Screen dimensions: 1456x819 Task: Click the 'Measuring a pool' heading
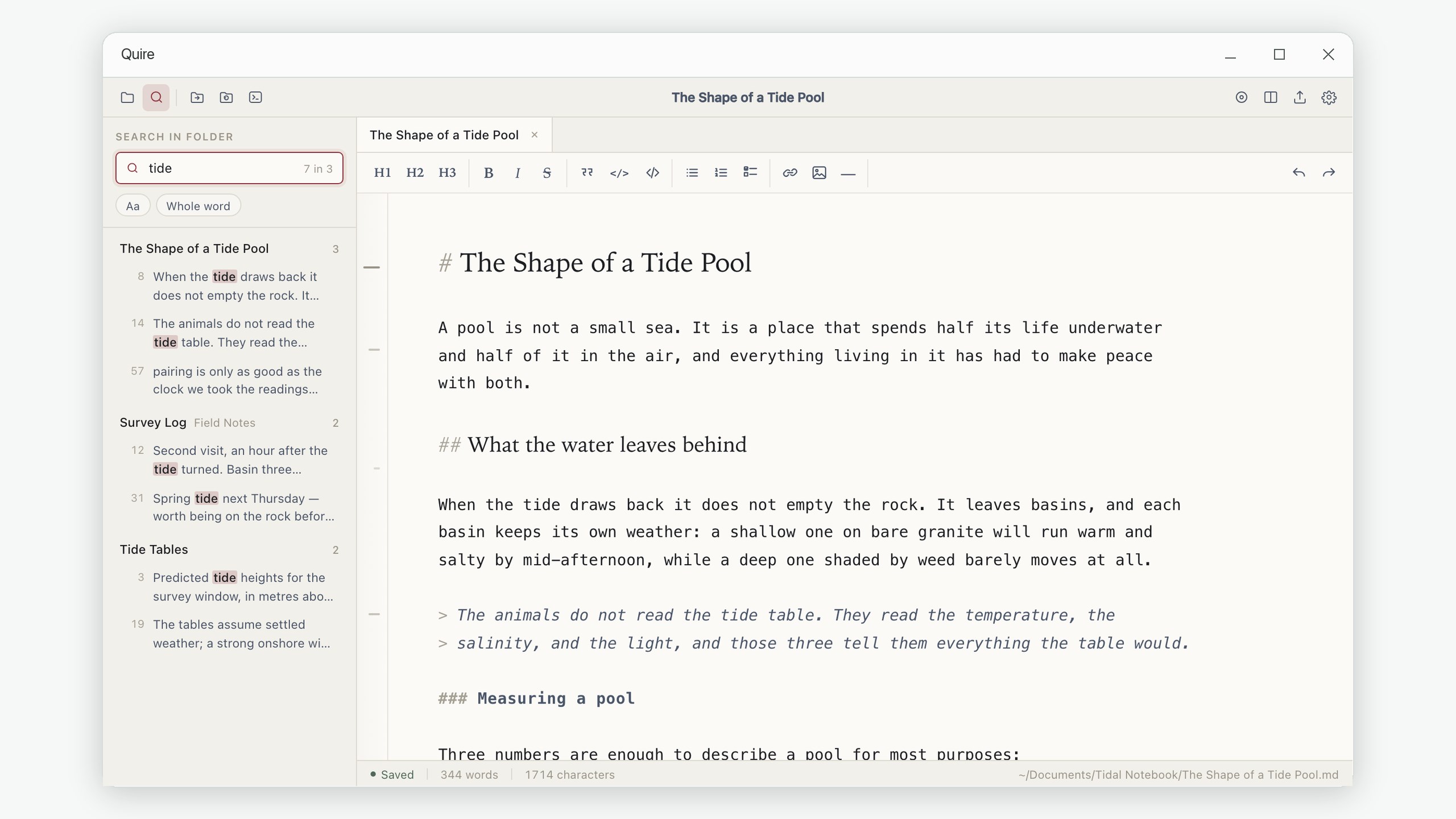point(556,698)
